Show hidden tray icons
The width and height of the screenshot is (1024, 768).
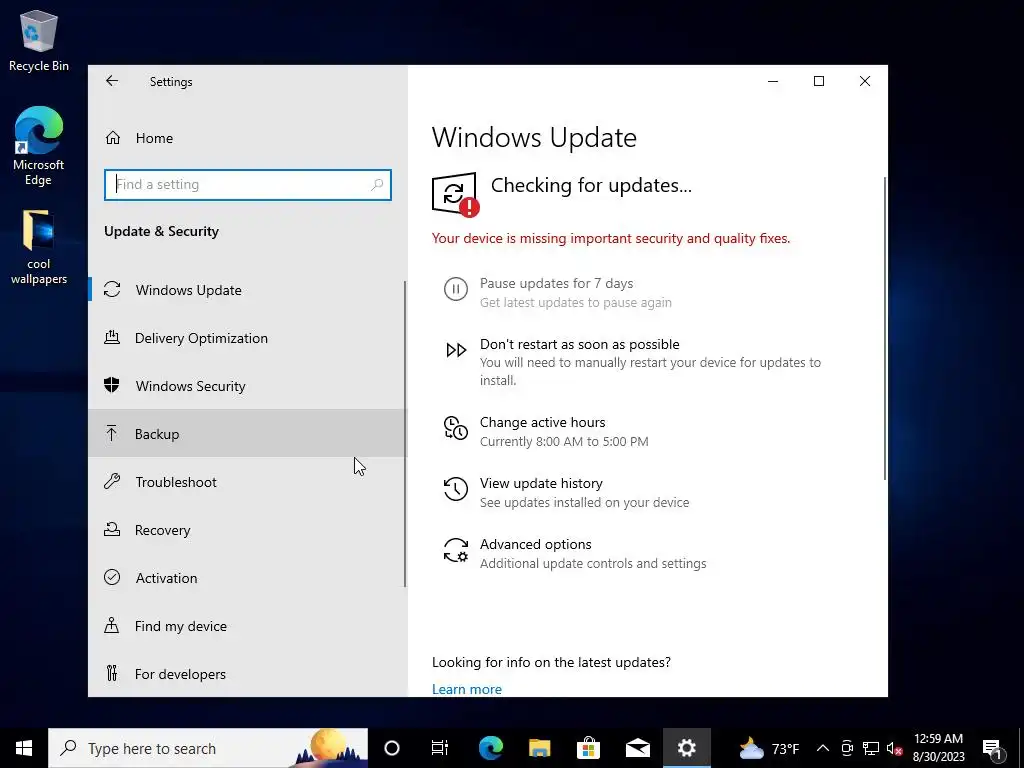pos(823,748)
